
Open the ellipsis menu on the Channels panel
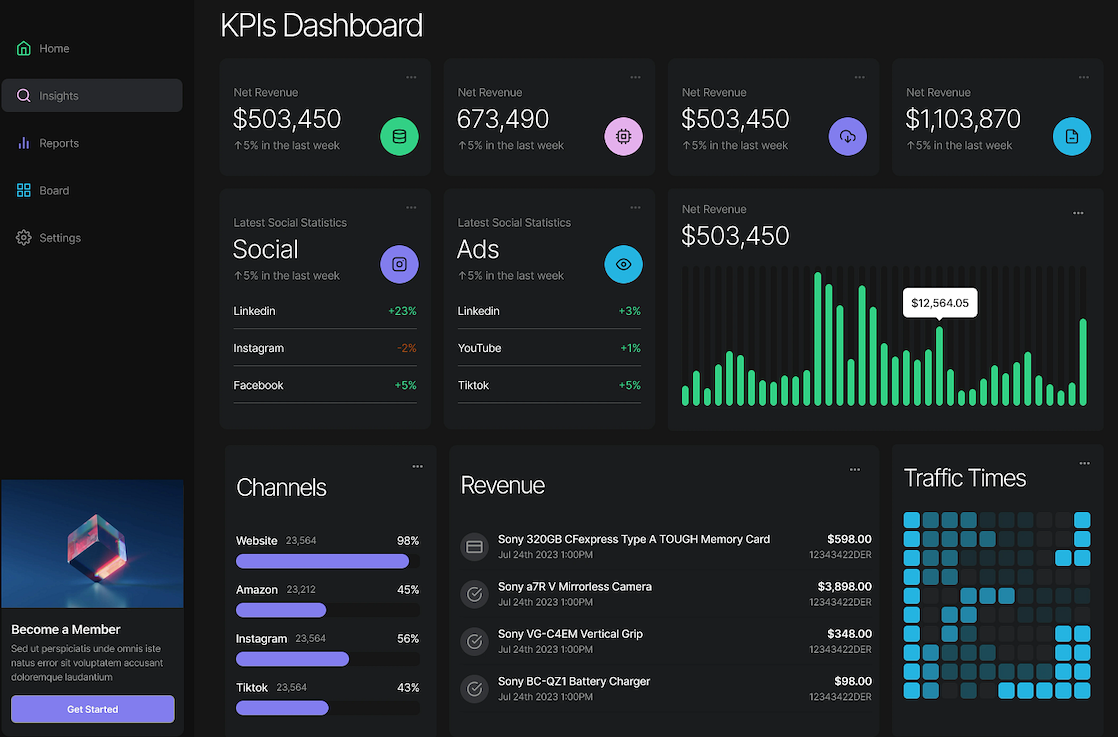(x=417, y=465)
